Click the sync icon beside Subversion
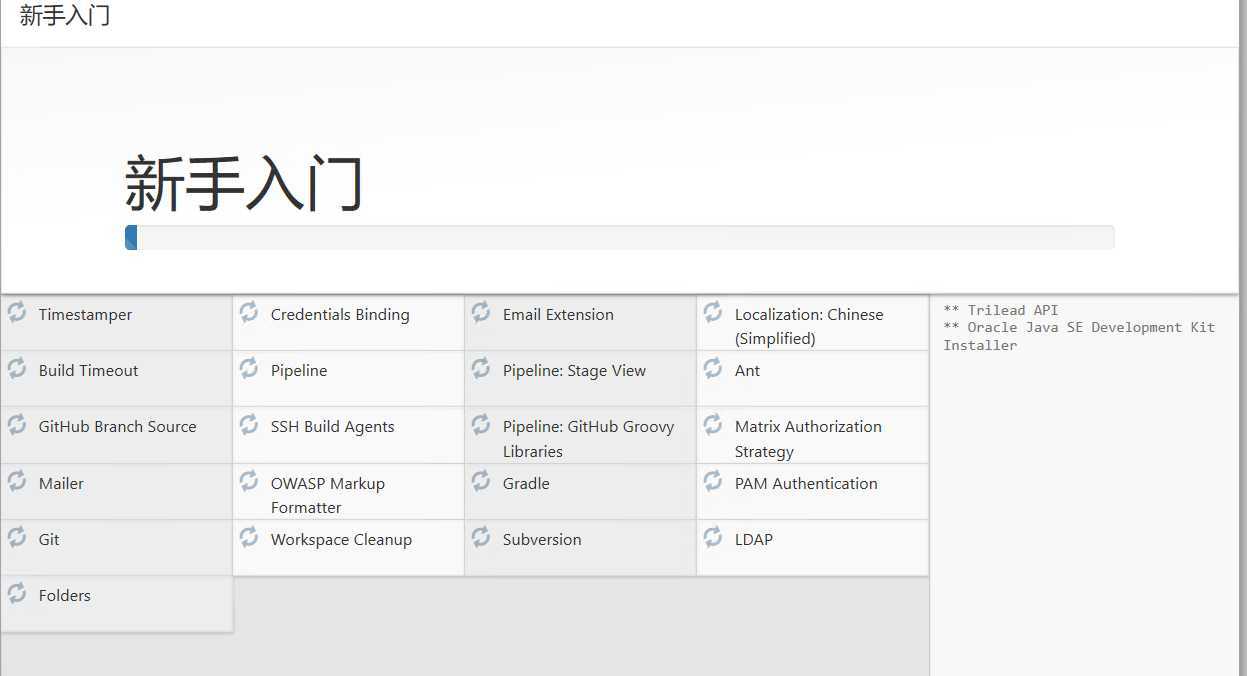1247x676 pixels. [481, 538]
